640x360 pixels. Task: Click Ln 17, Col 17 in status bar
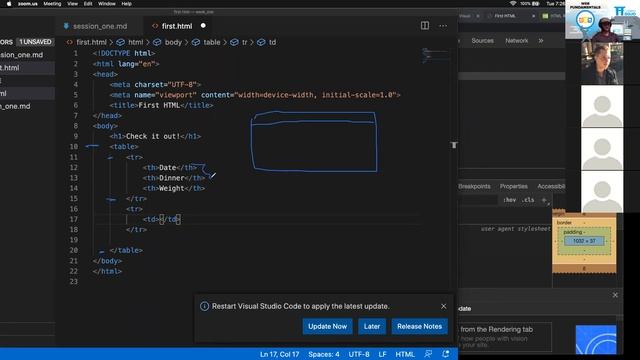pyautogui.click(x=280, y=354)
